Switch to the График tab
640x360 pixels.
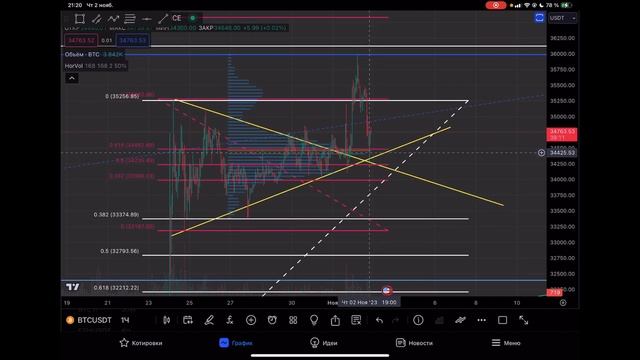pyautogui.click(x=236, y=343)
